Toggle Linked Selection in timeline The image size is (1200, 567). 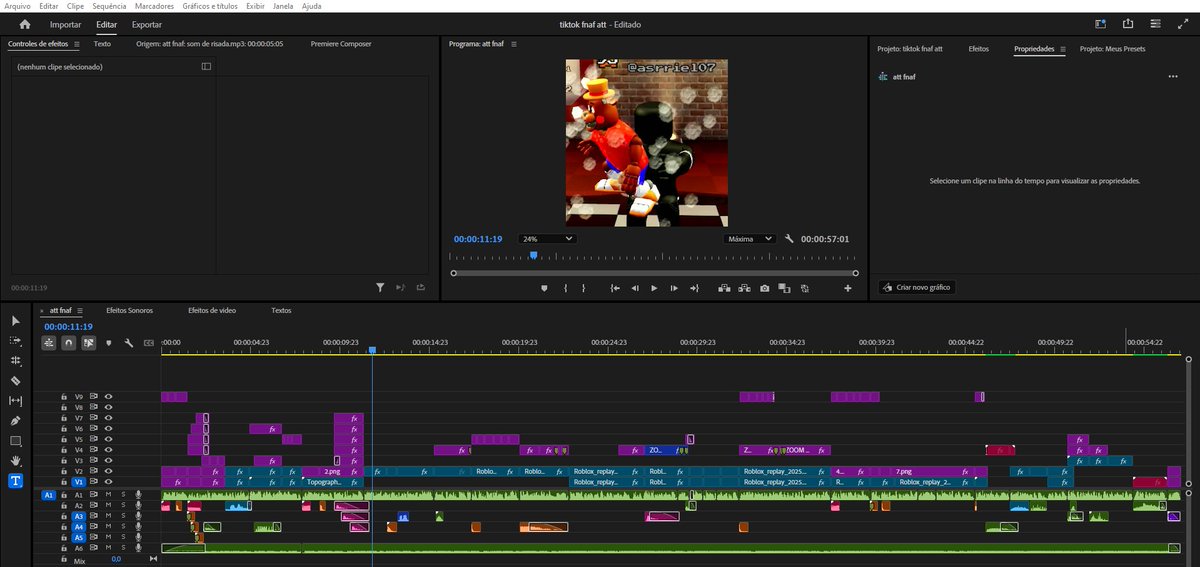pos(89,342)
